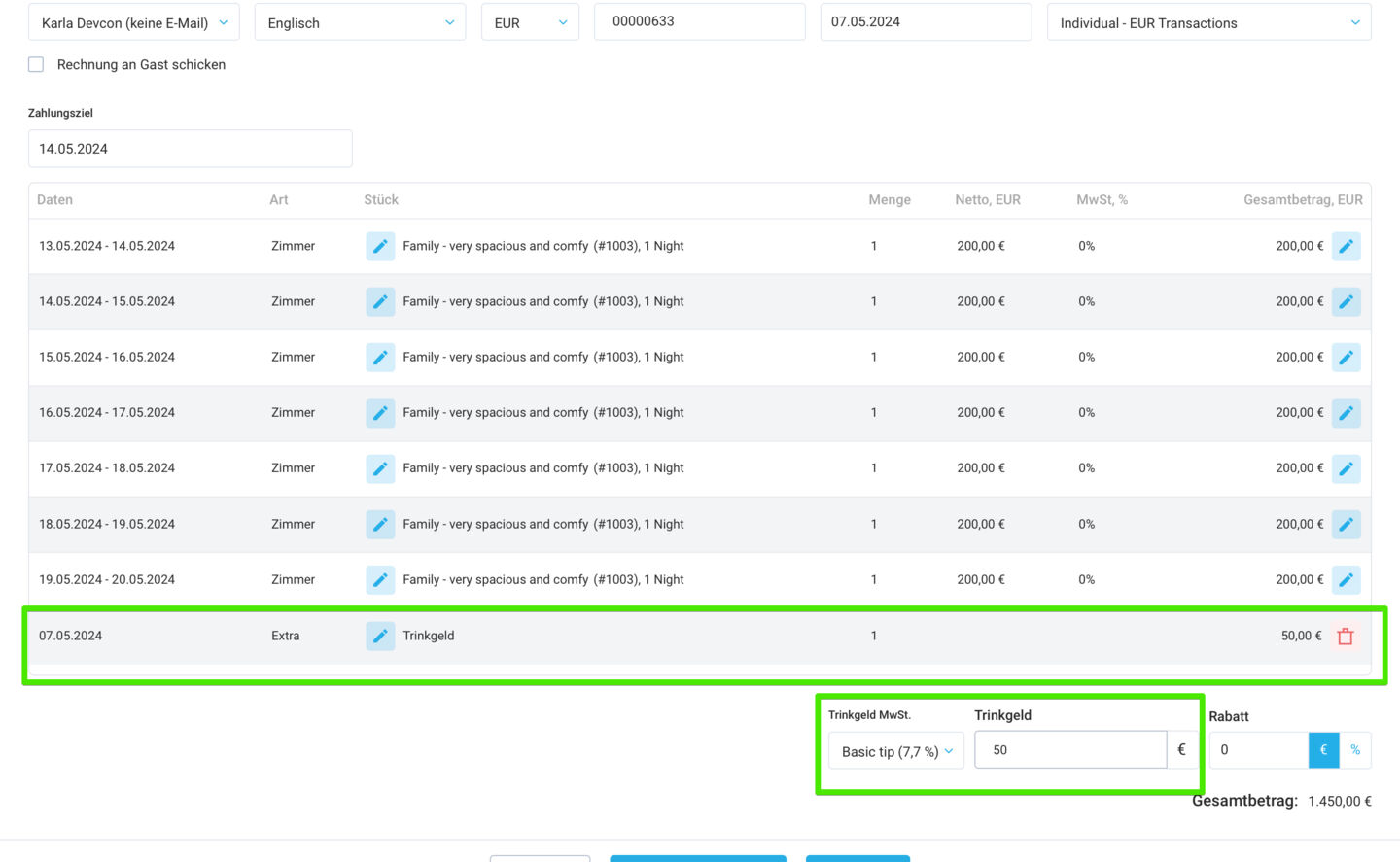
Task: Click the Gesamtbetrag, EUR column header
Action: pyautogui.click(x=1303, y=199)
